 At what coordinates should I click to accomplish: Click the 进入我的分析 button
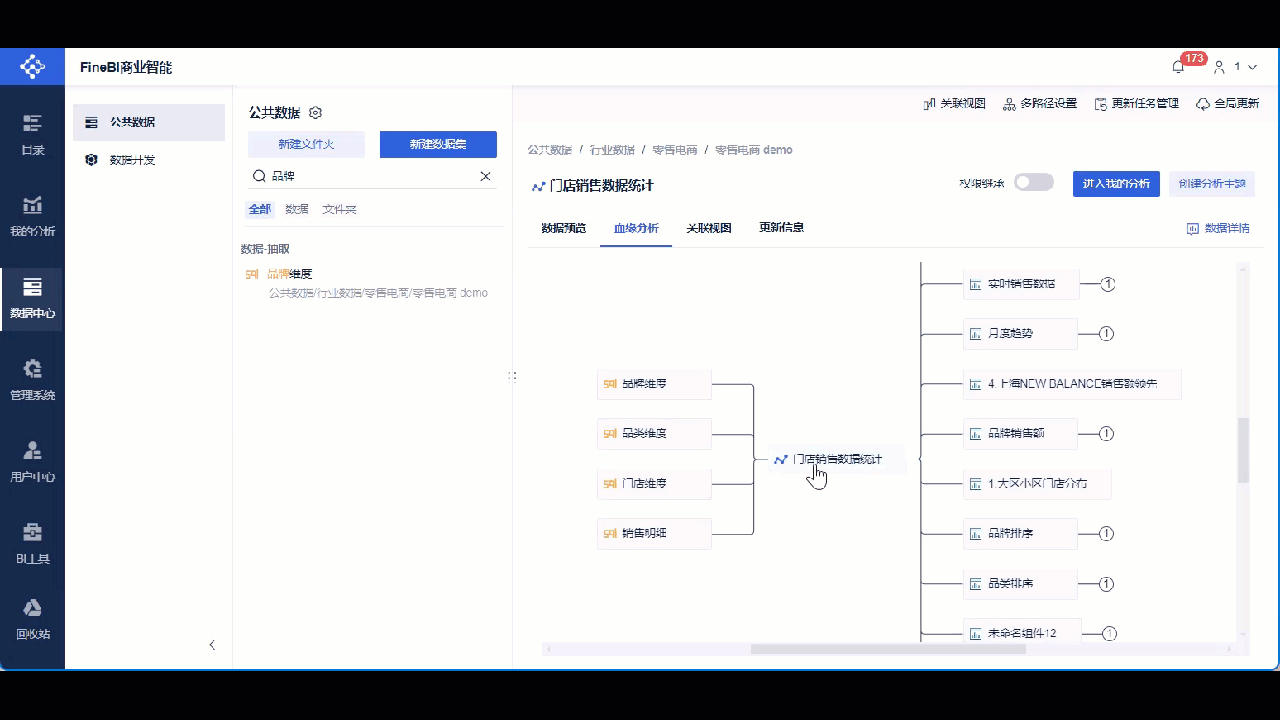1115,183
